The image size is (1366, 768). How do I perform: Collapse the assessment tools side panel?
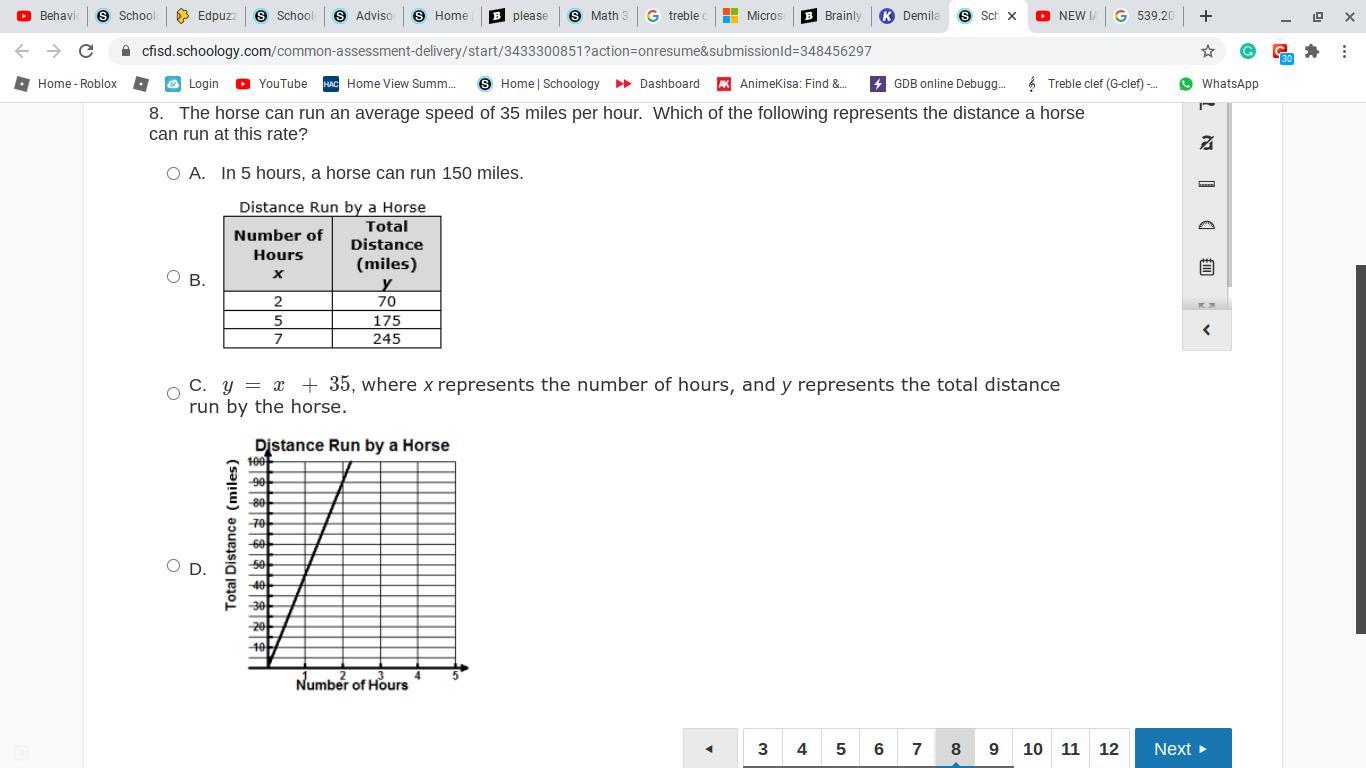point(1206,330)
